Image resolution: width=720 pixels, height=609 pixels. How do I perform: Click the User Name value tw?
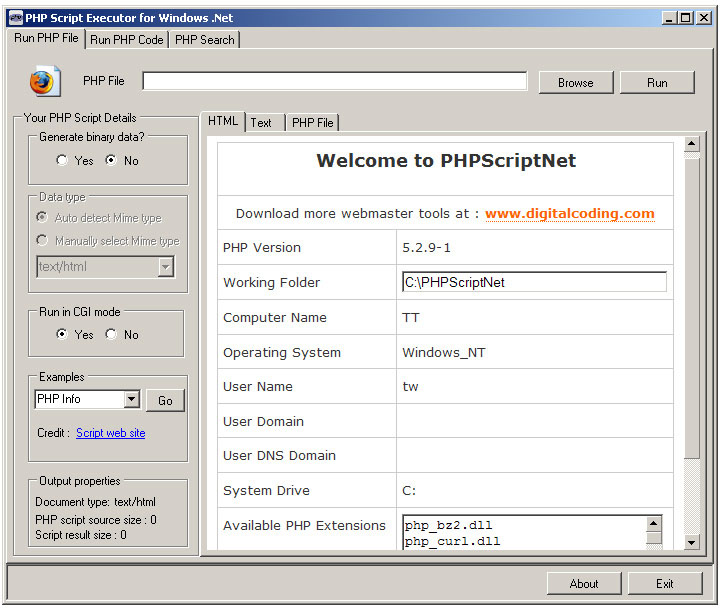(411, 387)
